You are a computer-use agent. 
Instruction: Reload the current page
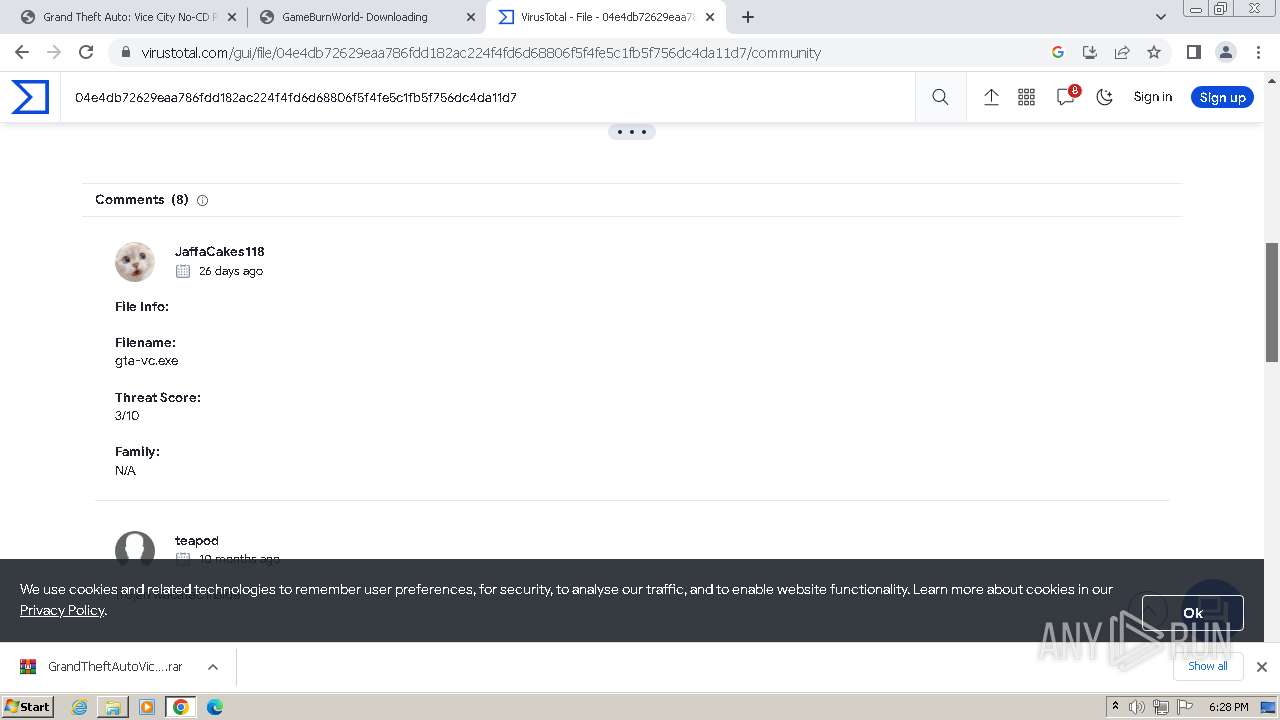[x=86, y=52]
